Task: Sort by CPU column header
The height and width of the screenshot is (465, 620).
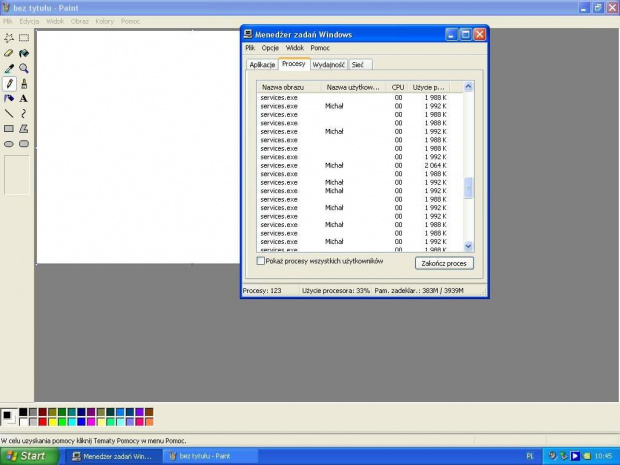Action: [x=397, y=87]
